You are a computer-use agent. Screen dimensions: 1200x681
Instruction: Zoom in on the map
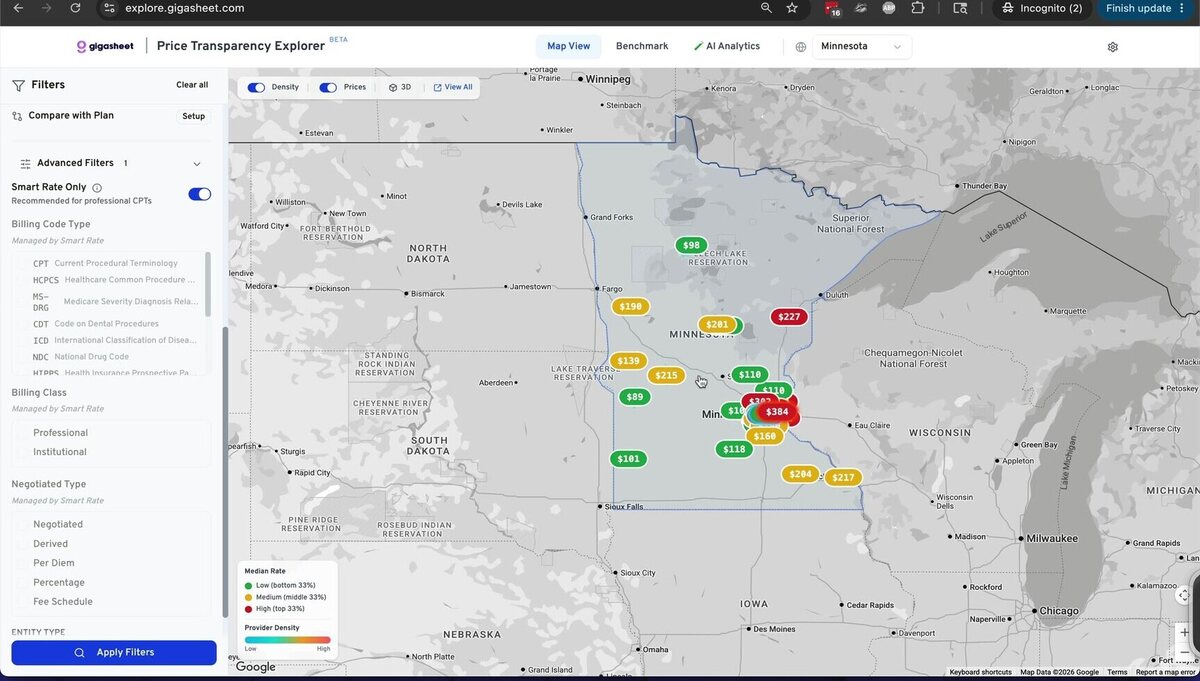(x=1185, y=632)
